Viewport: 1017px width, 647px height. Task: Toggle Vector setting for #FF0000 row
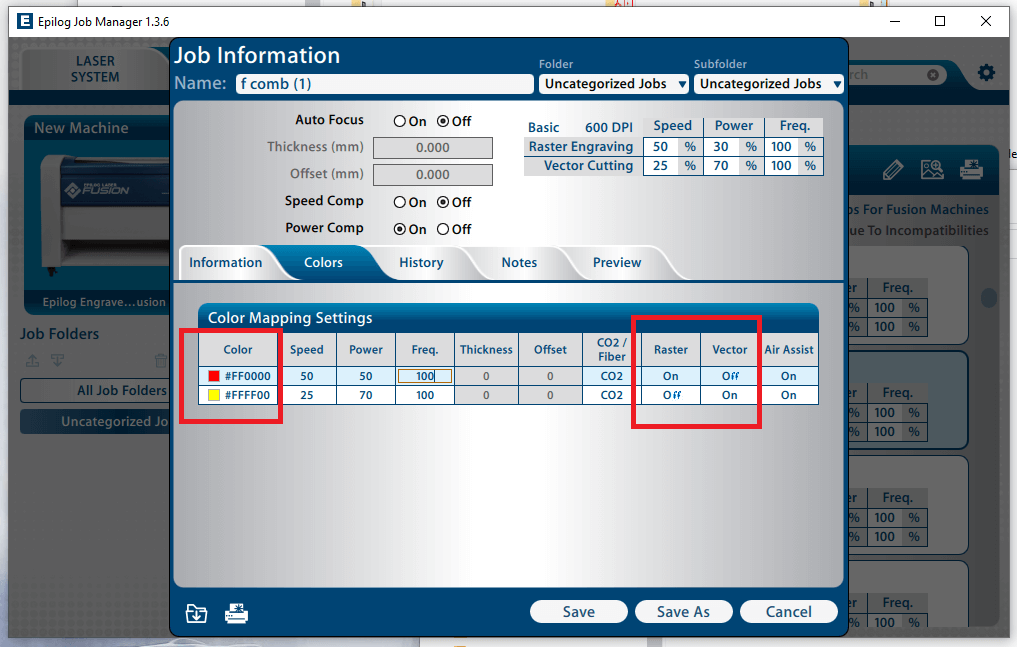(730, 376)
